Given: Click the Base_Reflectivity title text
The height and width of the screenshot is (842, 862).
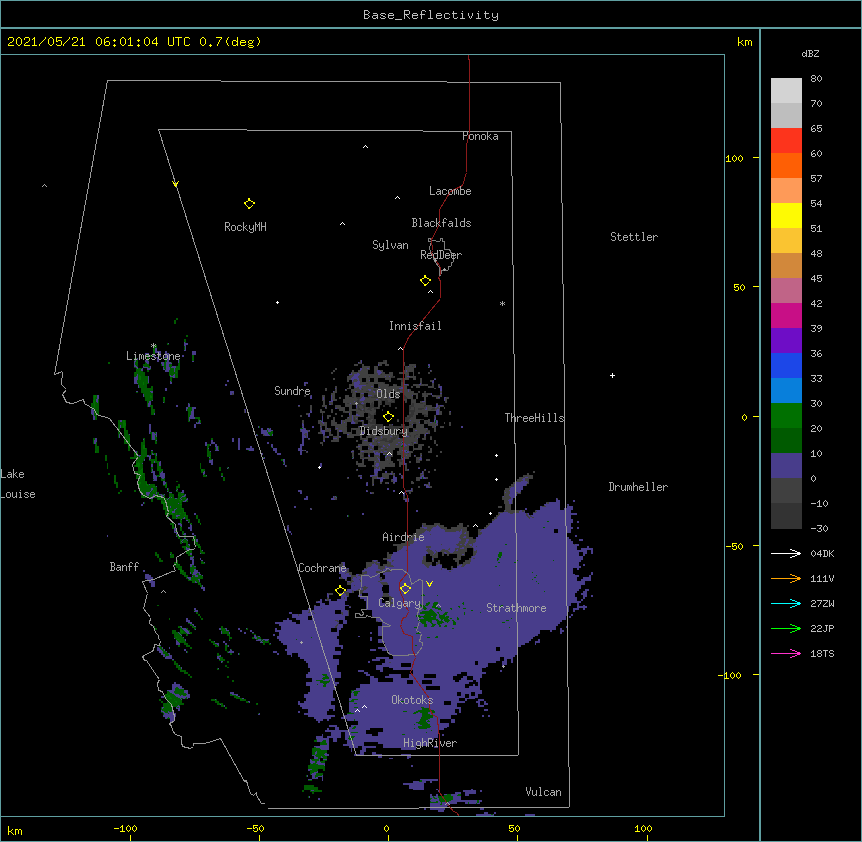Looking at the screenshot, I should (x=431, y=15).
